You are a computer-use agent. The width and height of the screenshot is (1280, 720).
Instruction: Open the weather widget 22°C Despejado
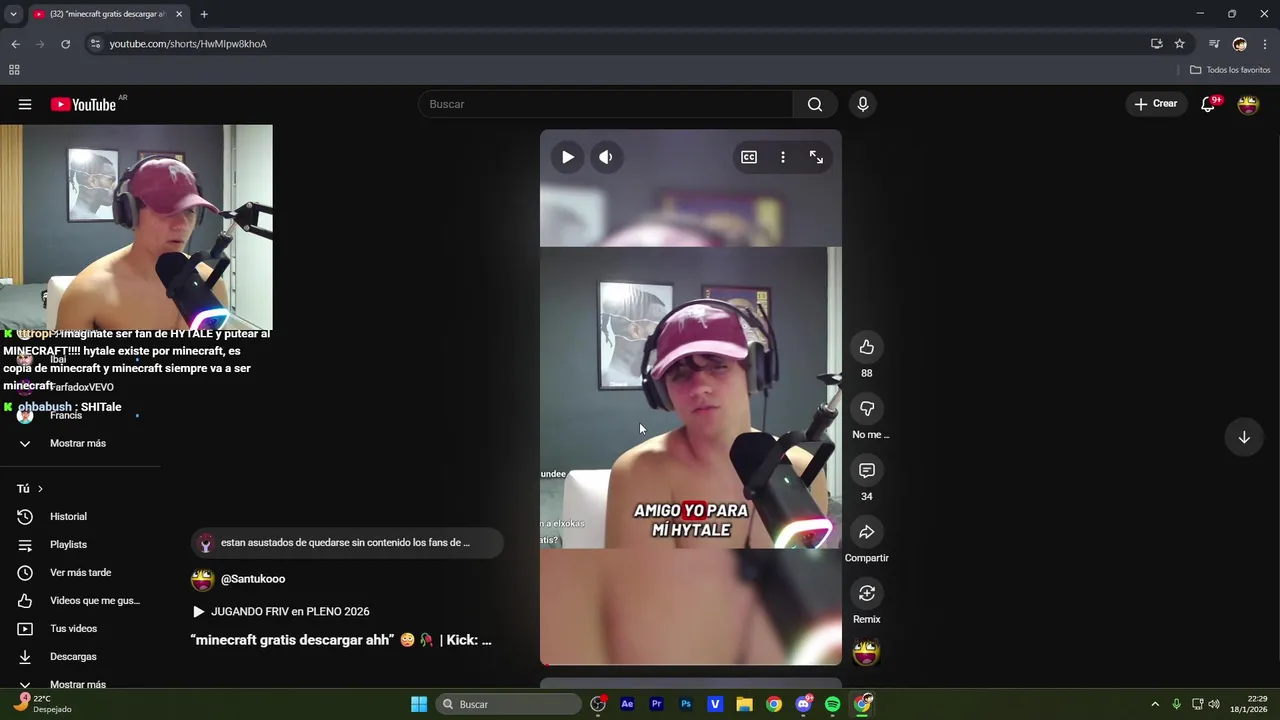(x=40, y=704)
